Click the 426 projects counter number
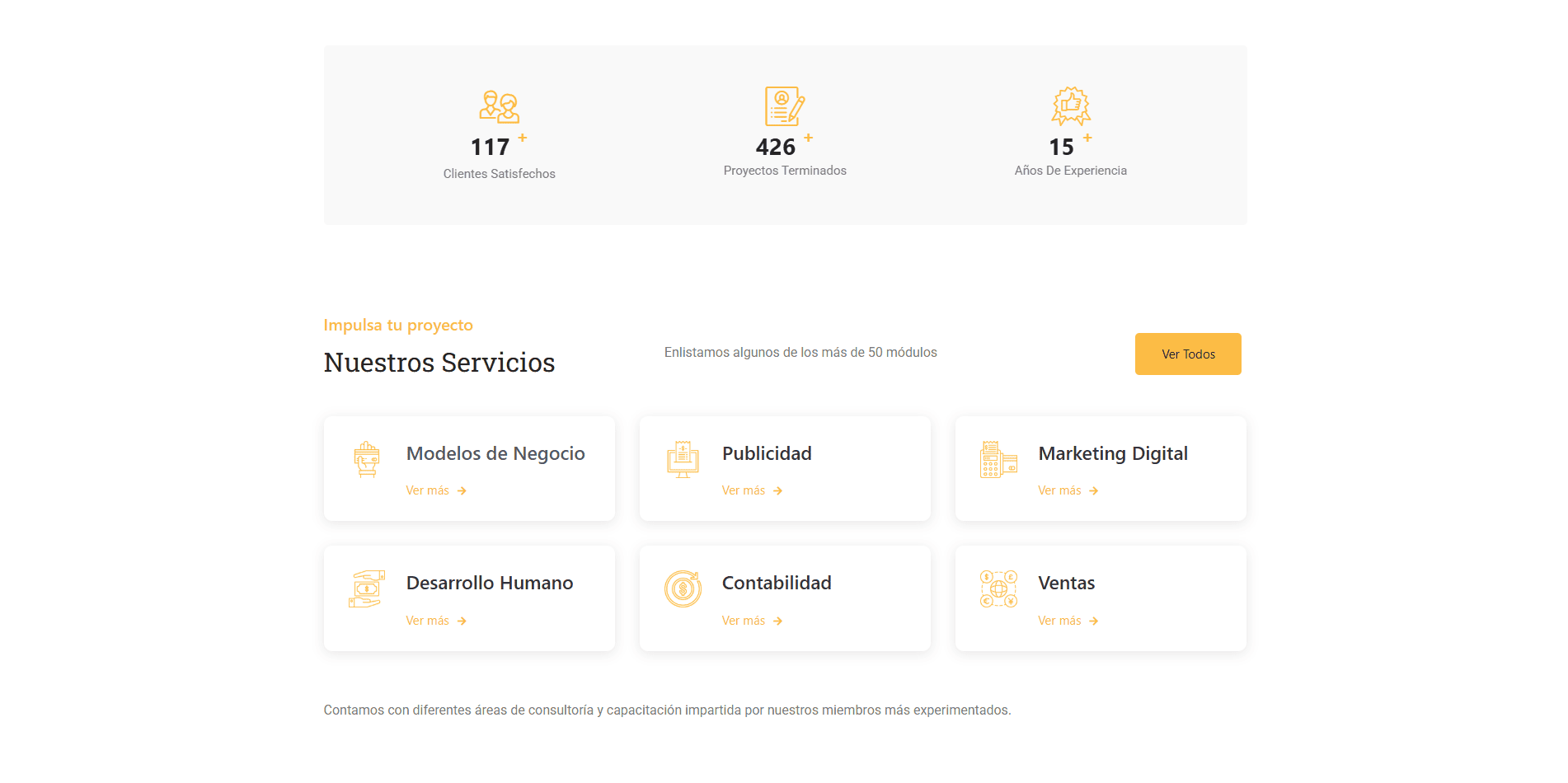 pyautogui.click(x=775, y=147)
